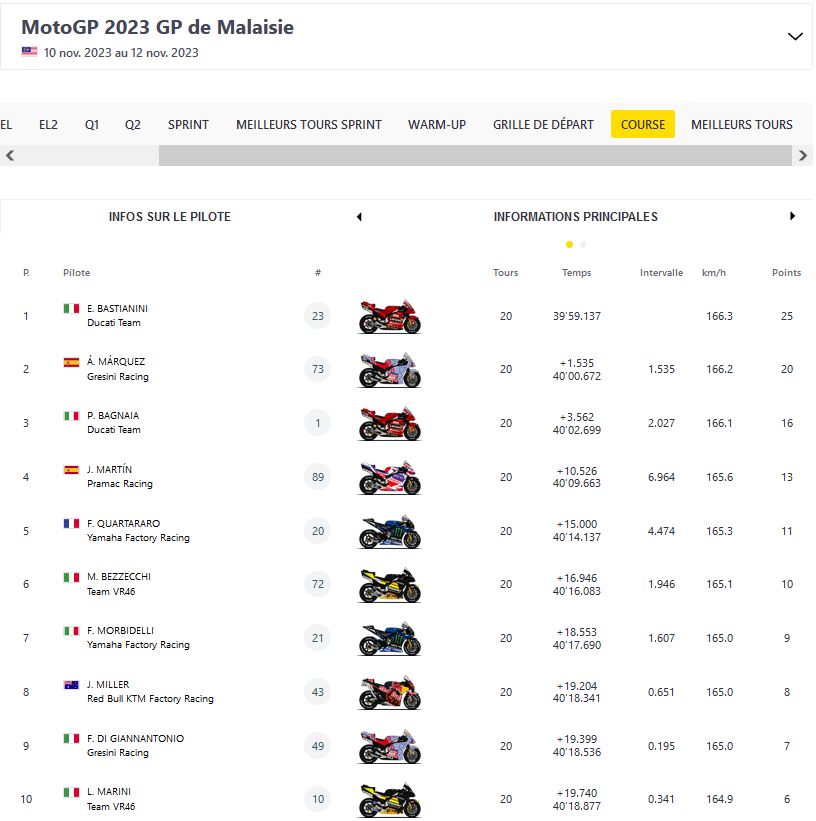Click Bastianini's Ducati motorcycle image
The width and height of the screenshot is (816, 821).
click(390, 316)
